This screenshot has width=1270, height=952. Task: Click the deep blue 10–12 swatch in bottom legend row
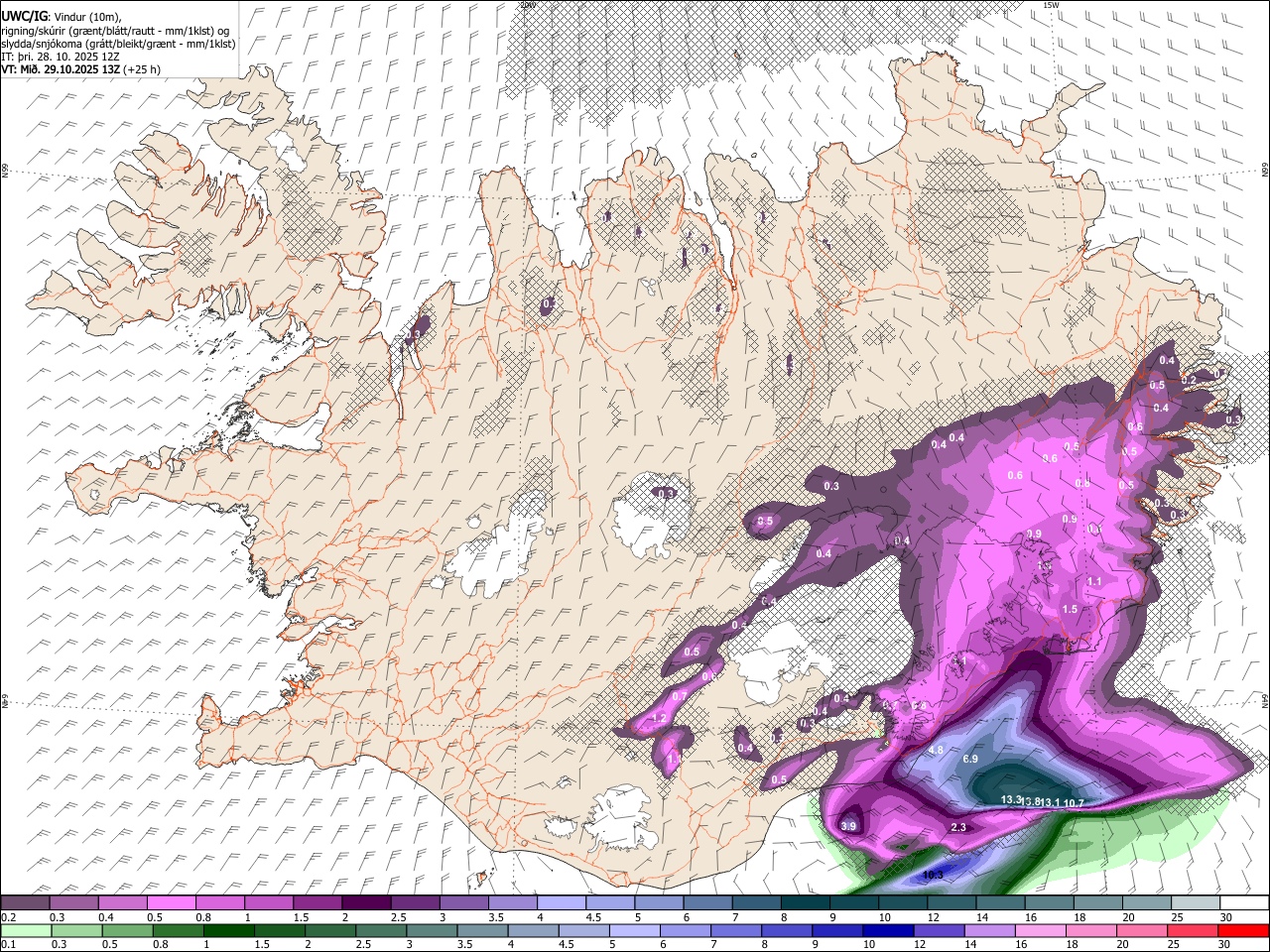tap(887, 930)
